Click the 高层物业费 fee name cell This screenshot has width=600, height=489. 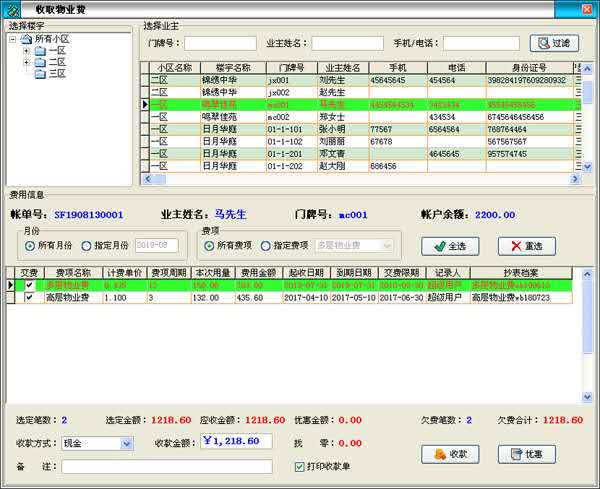click(x=73, y=297)
